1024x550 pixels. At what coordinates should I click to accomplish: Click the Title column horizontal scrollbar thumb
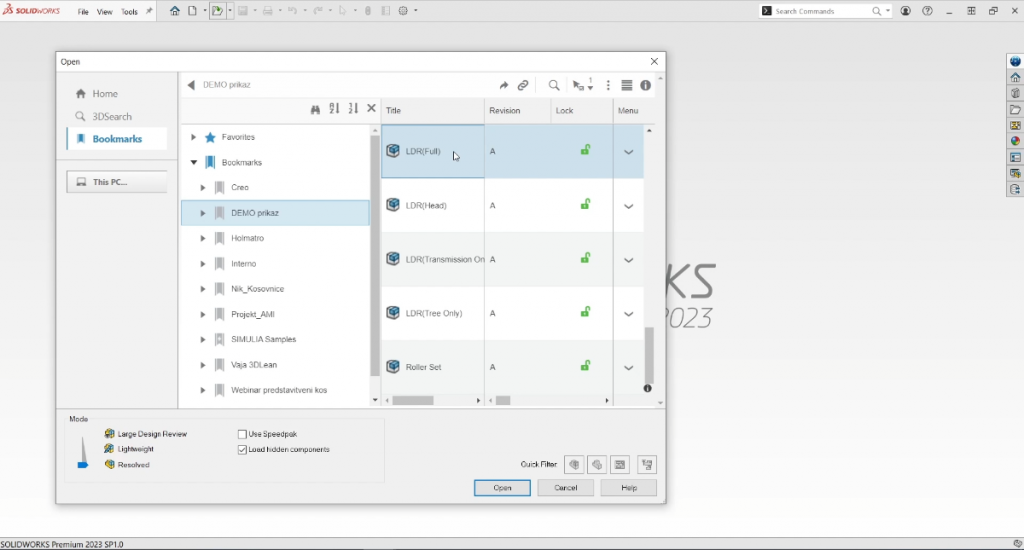[x=413, y=400]
